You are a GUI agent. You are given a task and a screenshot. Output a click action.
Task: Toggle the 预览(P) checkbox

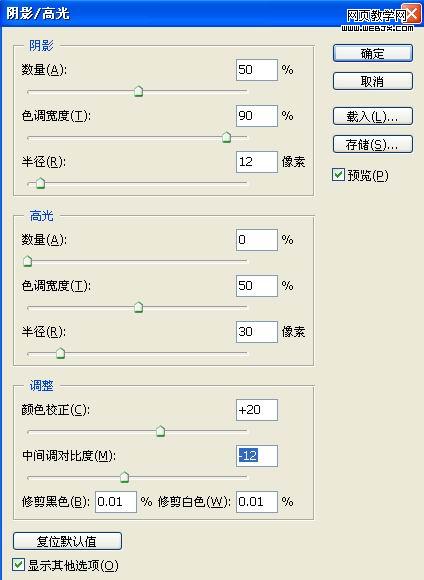pos(338,175)
